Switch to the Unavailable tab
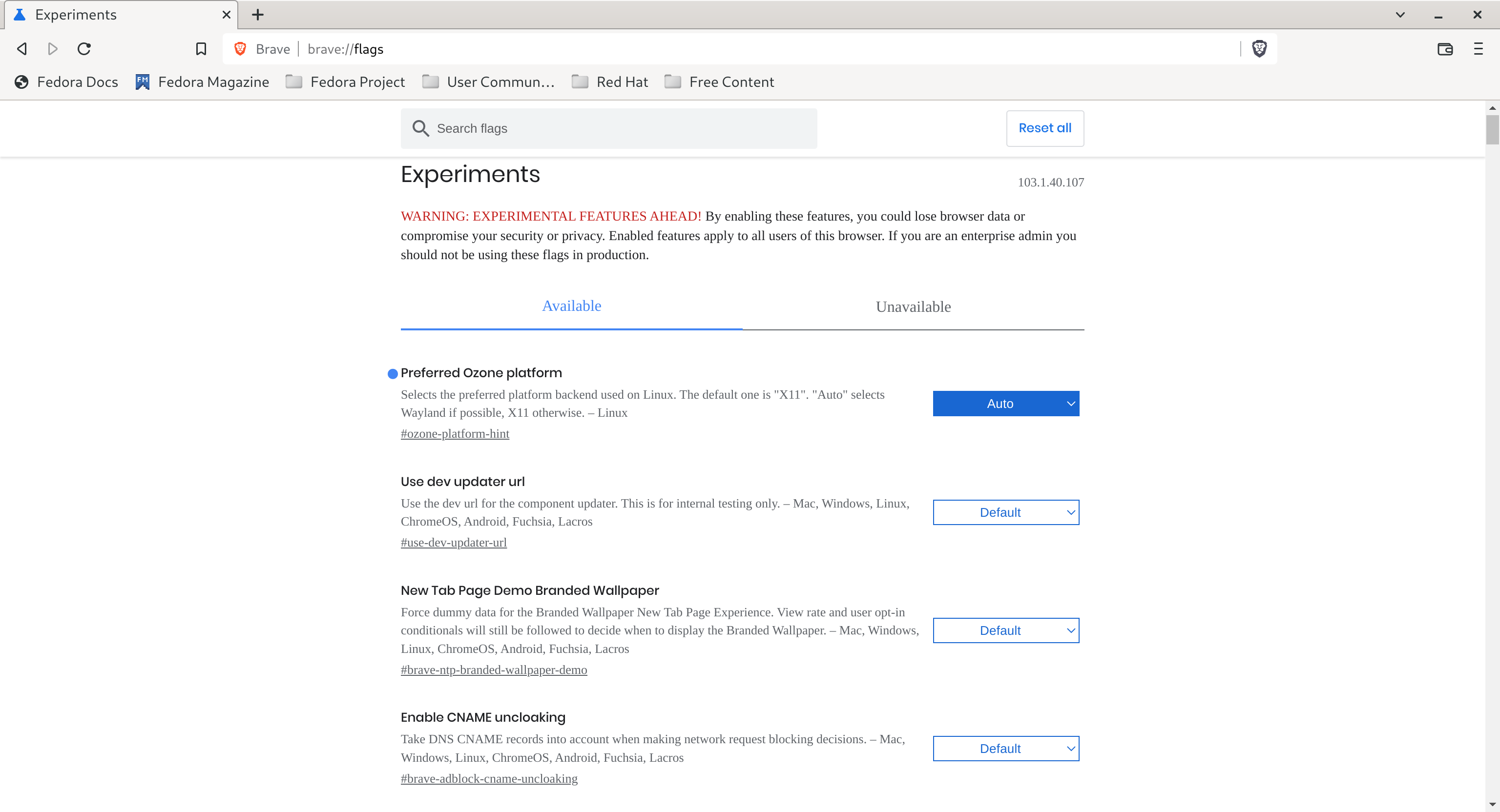The width and height of the screenshot is (1500, 812). 913,307
